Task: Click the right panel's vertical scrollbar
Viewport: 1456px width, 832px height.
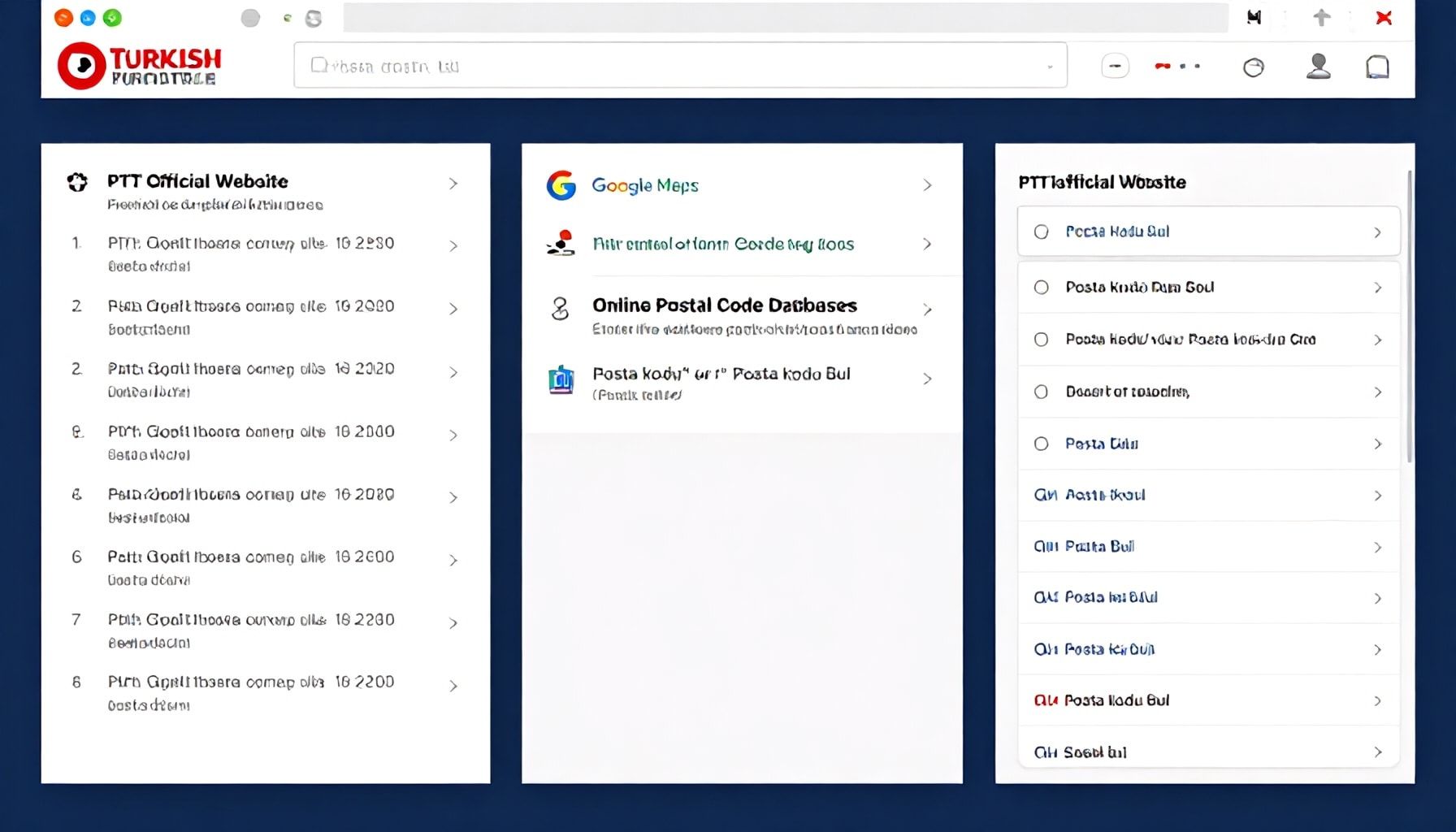Action: click(1409, 317)
